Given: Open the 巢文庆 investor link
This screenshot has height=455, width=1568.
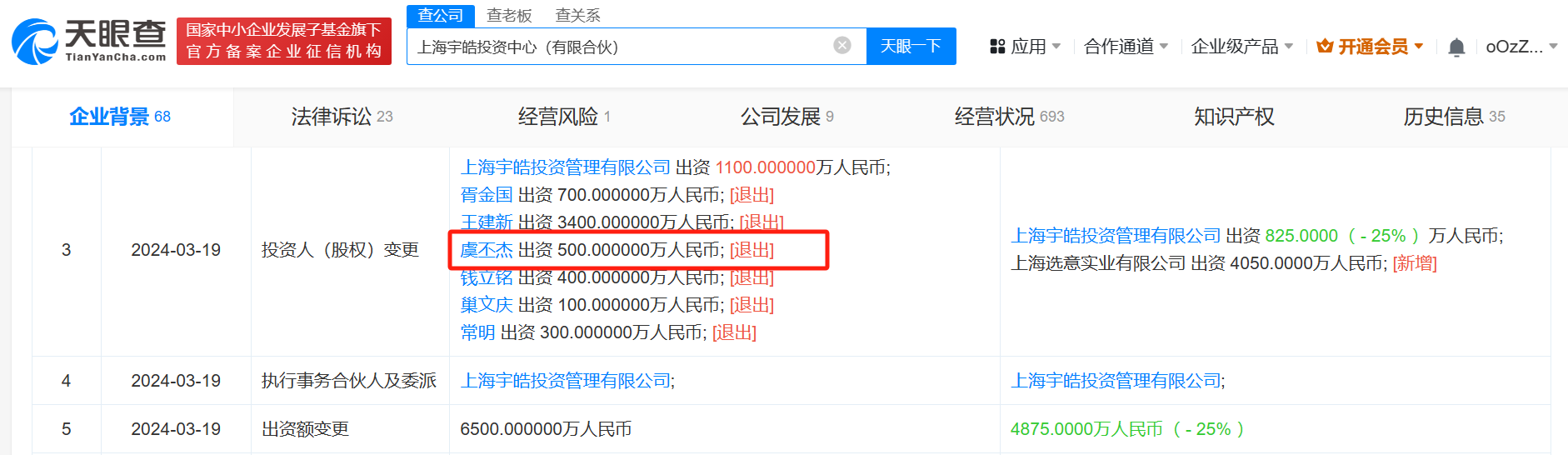Looking at the screenshot, I should [487, 305].
